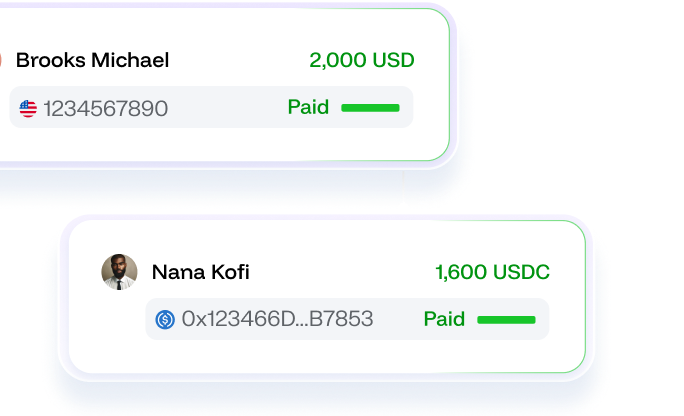Screen dimensions: 684x416
Task: Click Brooks Michael's green progress bar
Action: [x=370, y=107]
